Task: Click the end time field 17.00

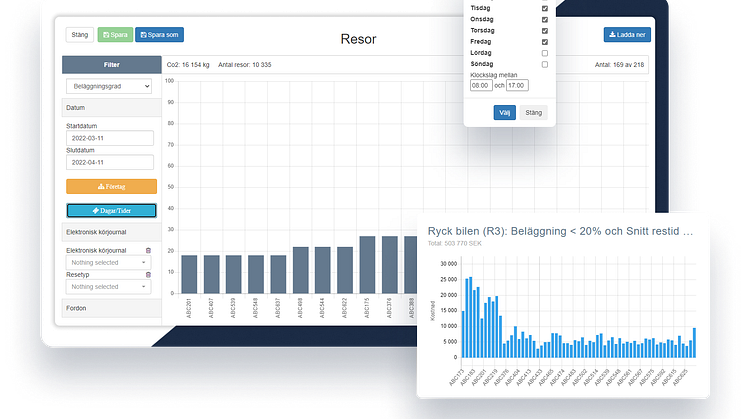Action: pos(517,86)
